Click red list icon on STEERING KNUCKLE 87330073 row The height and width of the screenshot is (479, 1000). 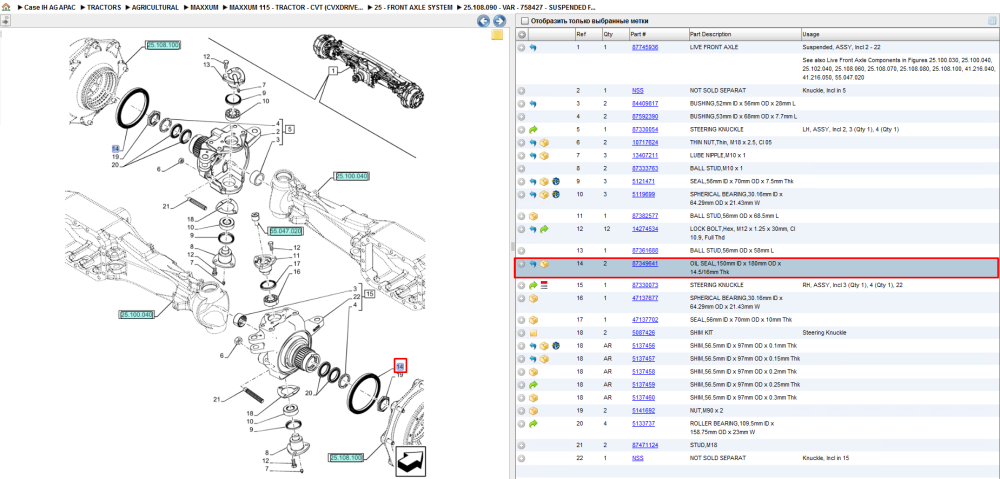pyautogui.click(x=544, y=284)
